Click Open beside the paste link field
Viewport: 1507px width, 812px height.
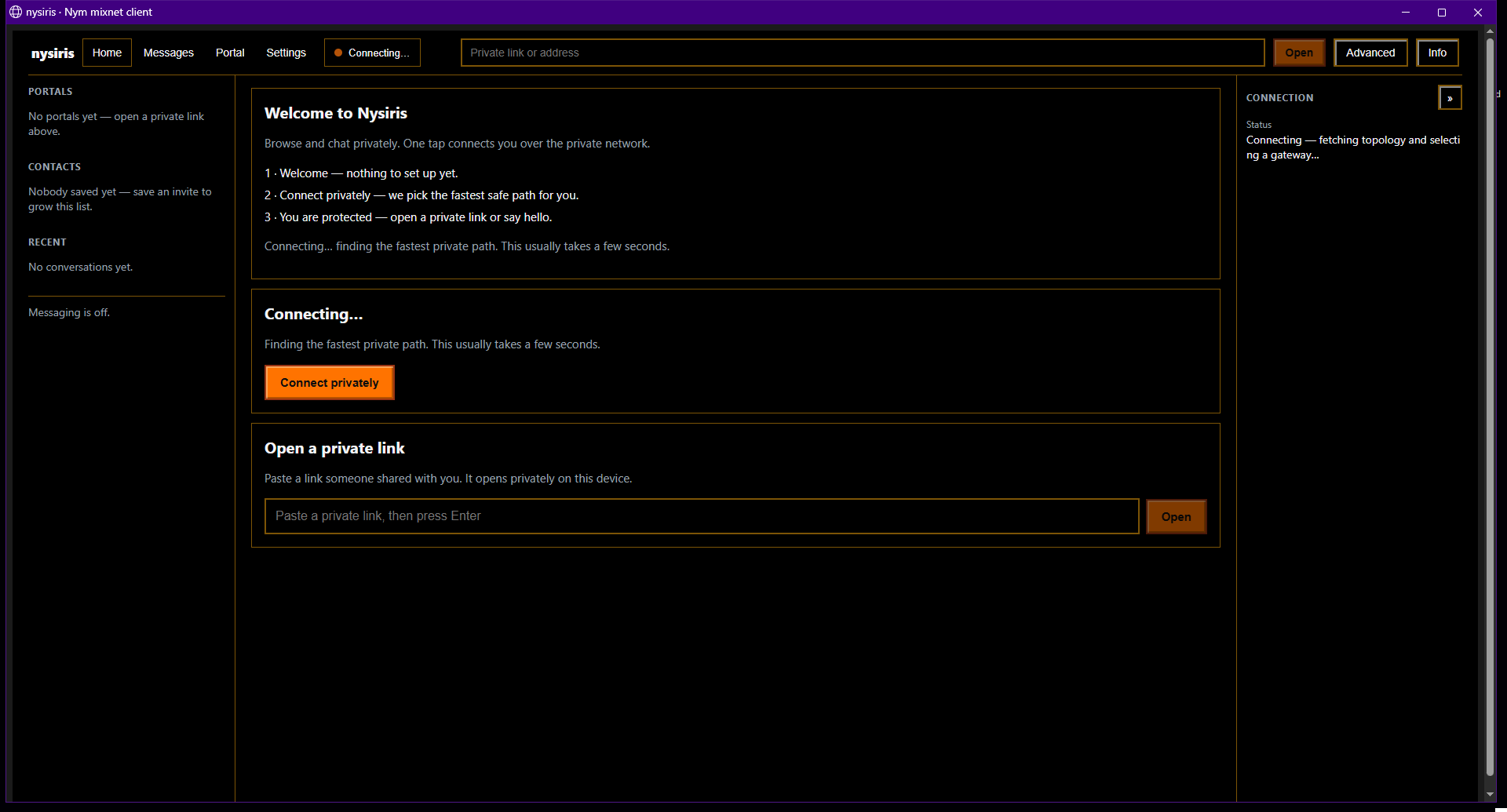coord(1176,517)
